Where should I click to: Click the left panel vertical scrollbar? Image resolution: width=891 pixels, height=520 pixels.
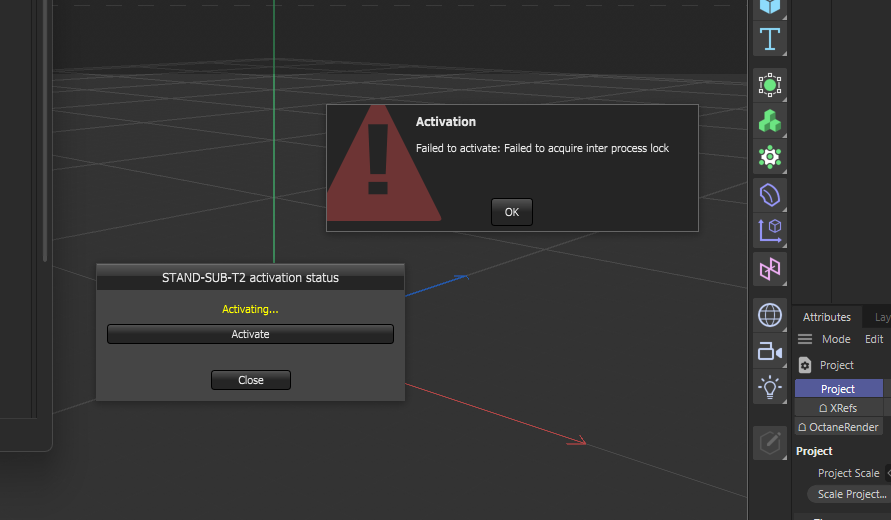pyautogui.click(x=45, y=131)
